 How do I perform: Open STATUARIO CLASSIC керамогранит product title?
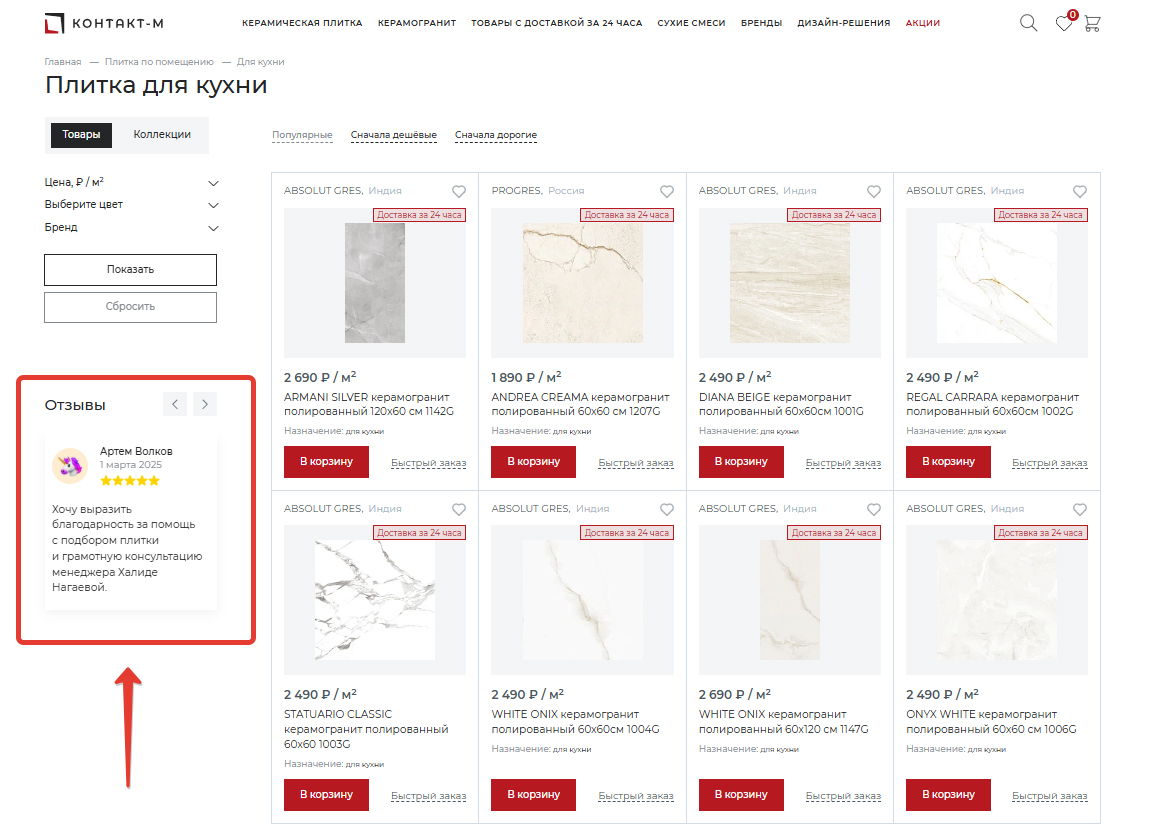(x=366, y=730)
